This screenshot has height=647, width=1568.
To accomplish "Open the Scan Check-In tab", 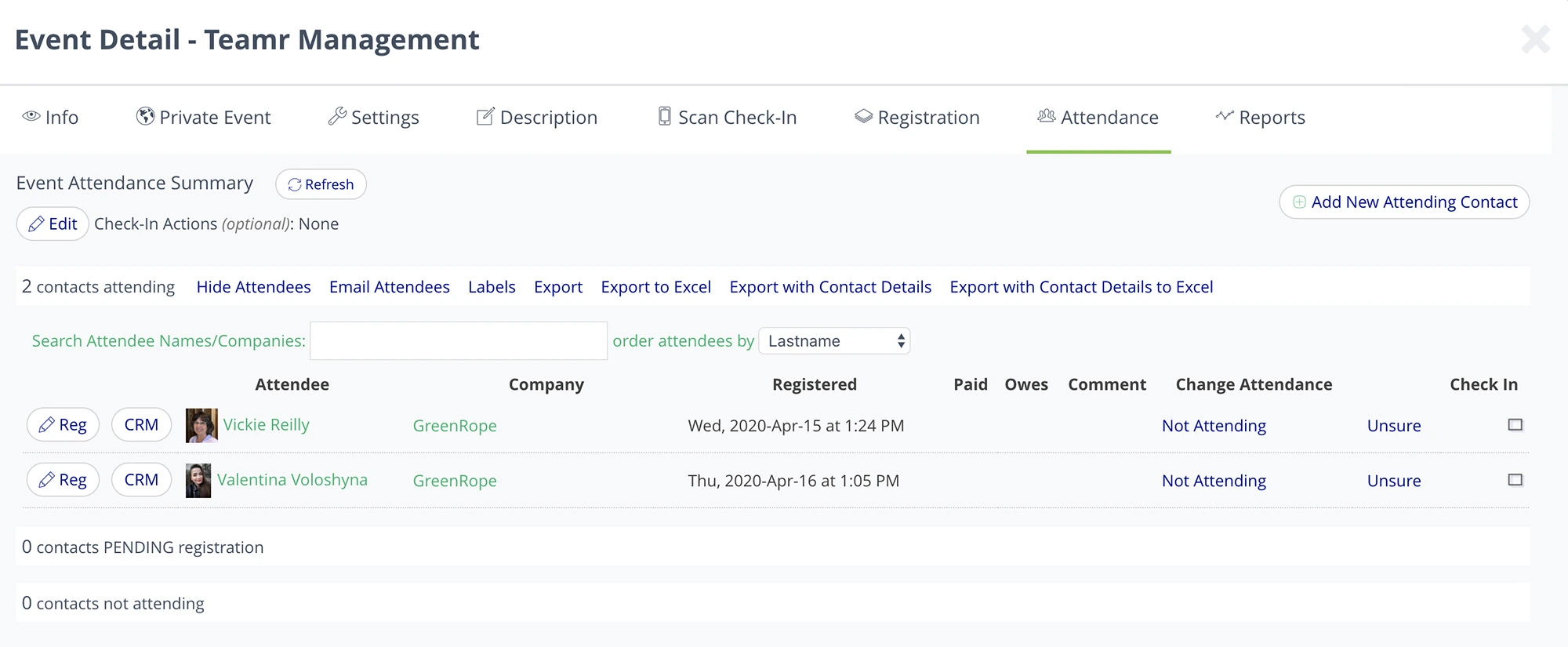I will pyautogui.click(x=727, y=118).
